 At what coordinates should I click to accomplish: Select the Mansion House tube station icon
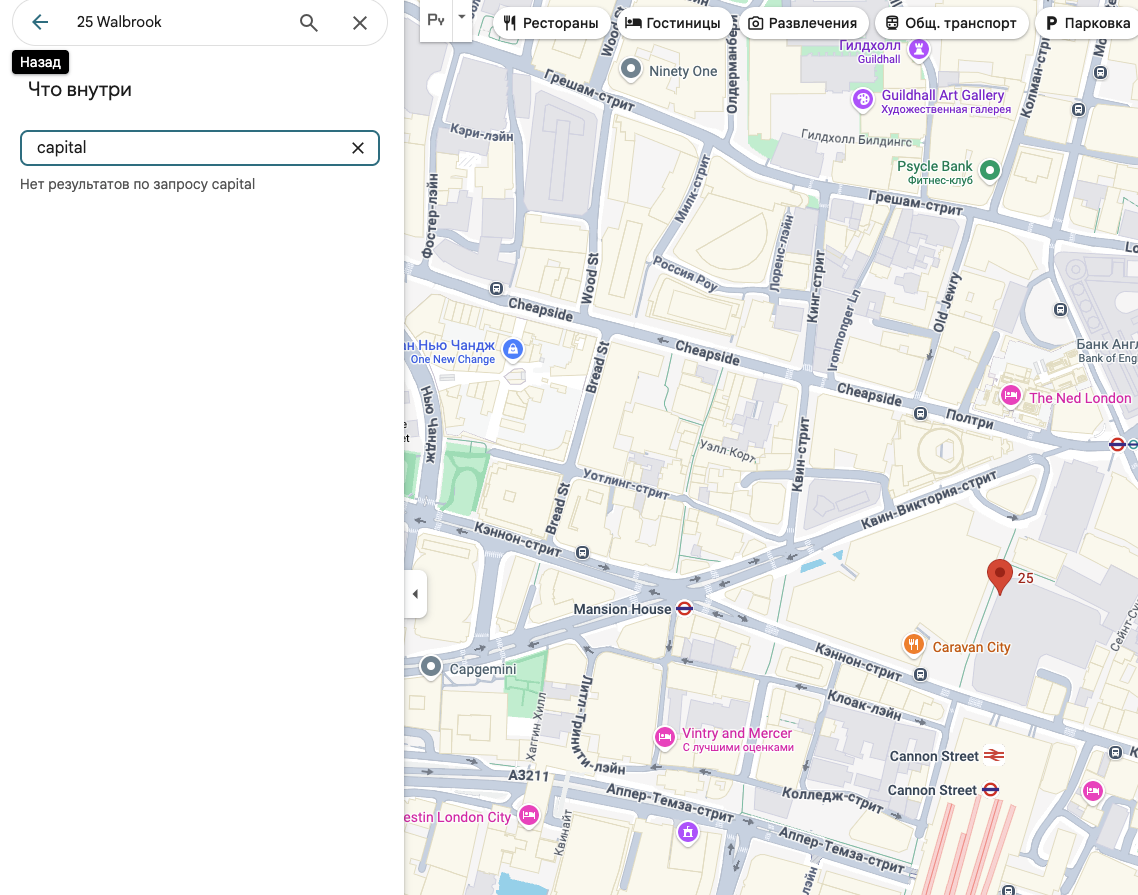point(685,608)
